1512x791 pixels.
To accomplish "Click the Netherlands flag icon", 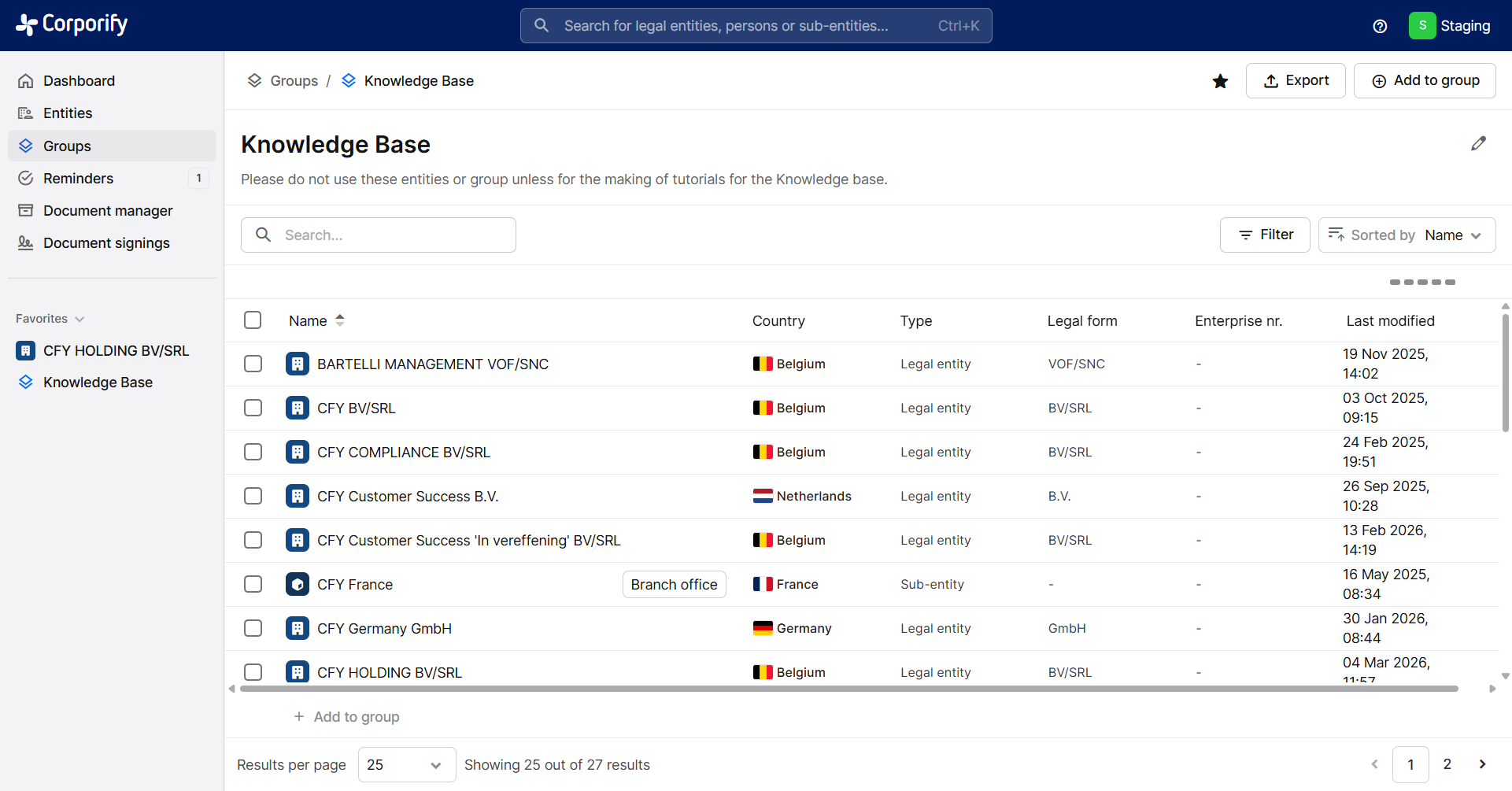I will tap(763, 496).
